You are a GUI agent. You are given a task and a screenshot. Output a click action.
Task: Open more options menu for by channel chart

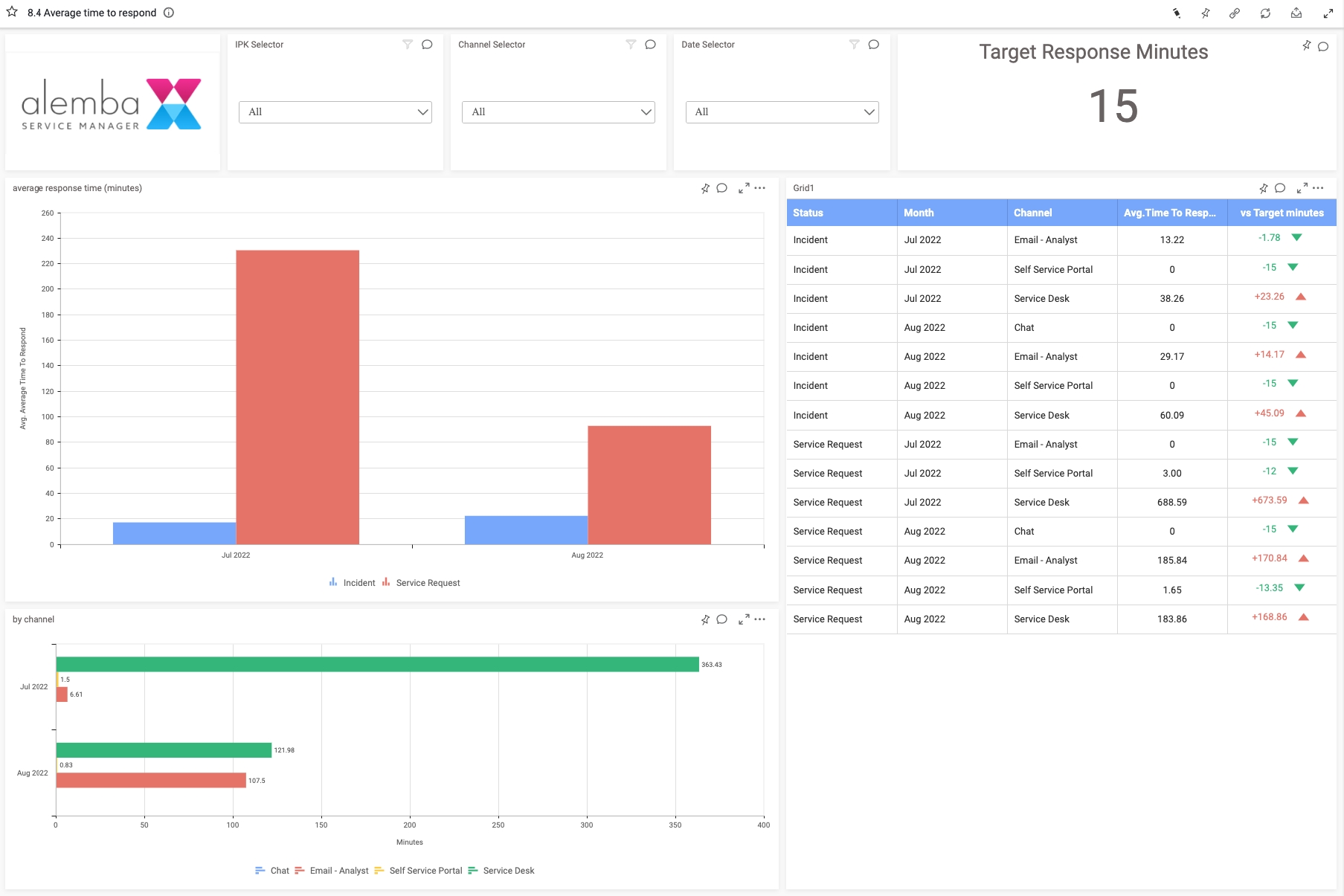[759, 619]
